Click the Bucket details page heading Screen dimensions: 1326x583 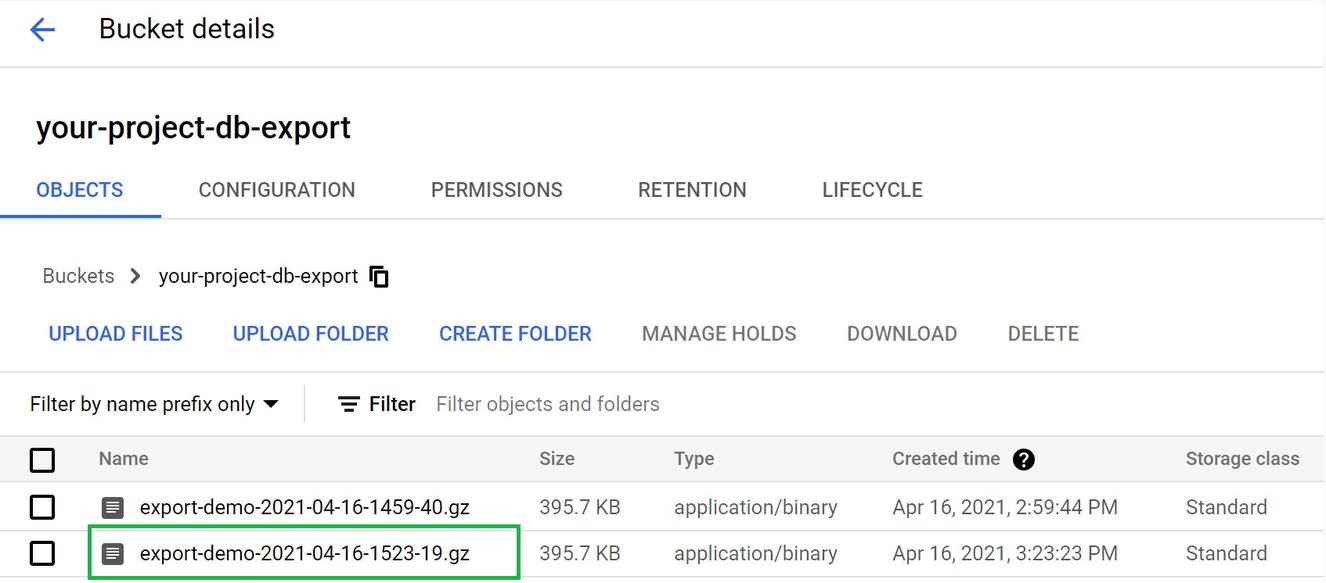[x=187, y=29]
